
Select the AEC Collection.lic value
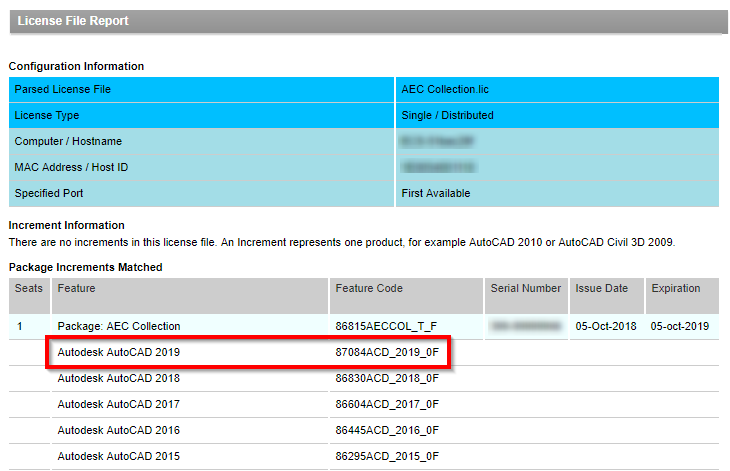[x=445, y=89]
